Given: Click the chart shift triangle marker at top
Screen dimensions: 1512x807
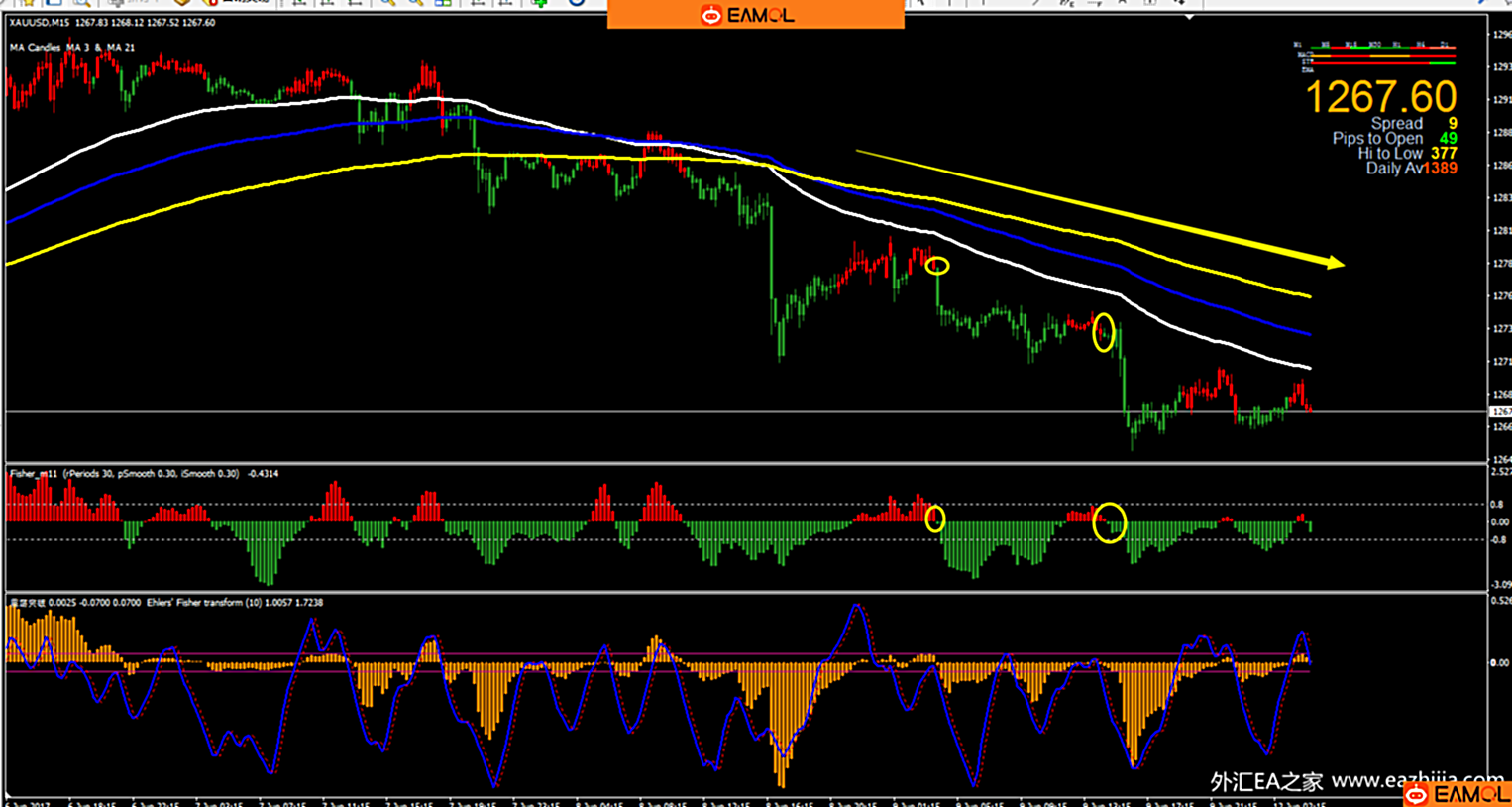Looking at the screenshot, I should click(x=1189, y=17).
